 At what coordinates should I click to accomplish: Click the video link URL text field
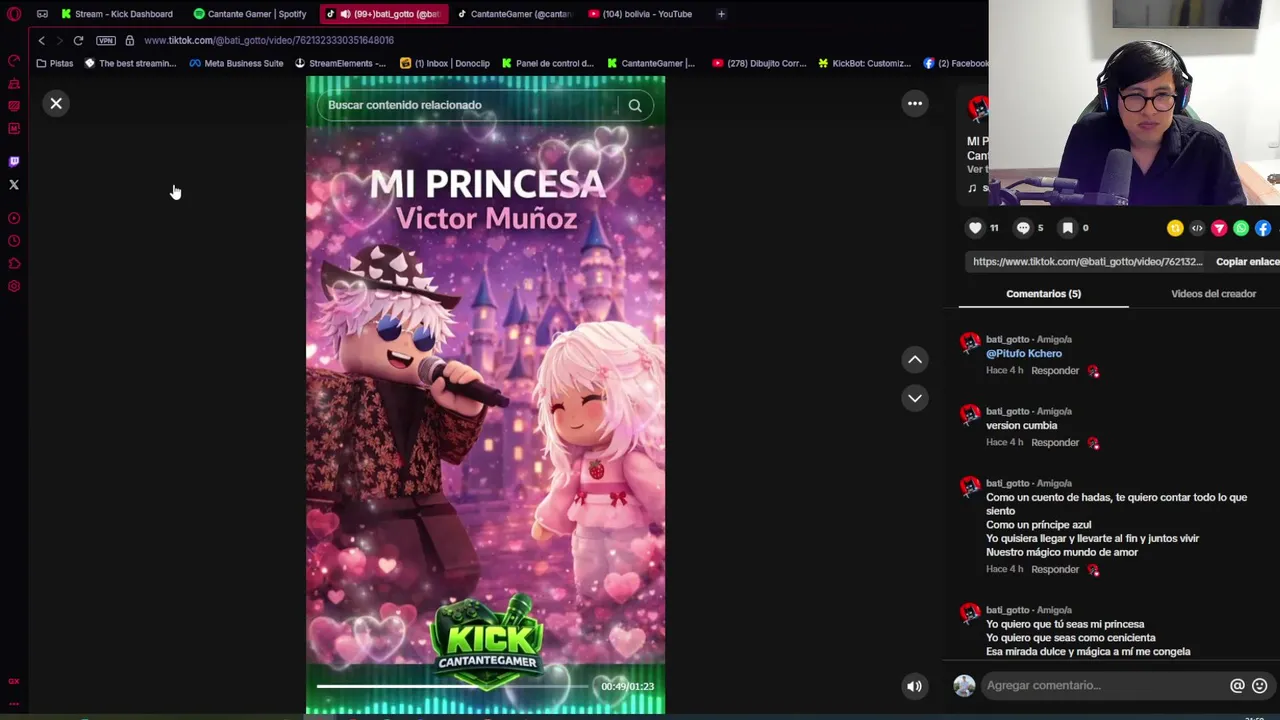click(x=1087, y=261)
